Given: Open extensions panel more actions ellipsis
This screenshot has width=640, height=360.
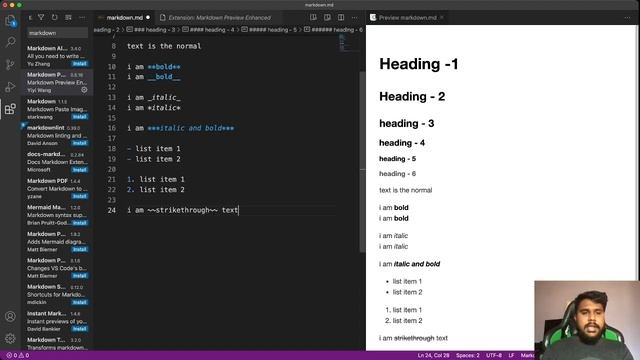Looking at the screenshot, I should pyautogui.click(x=82, y=18).
